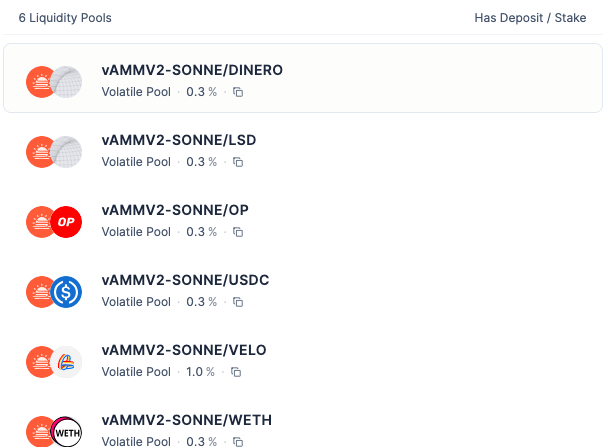This screenshot has height=447, width=607.
Task: Open the vAMMV2-SONNE/USDC pool
Action: (x=185, y=280)
